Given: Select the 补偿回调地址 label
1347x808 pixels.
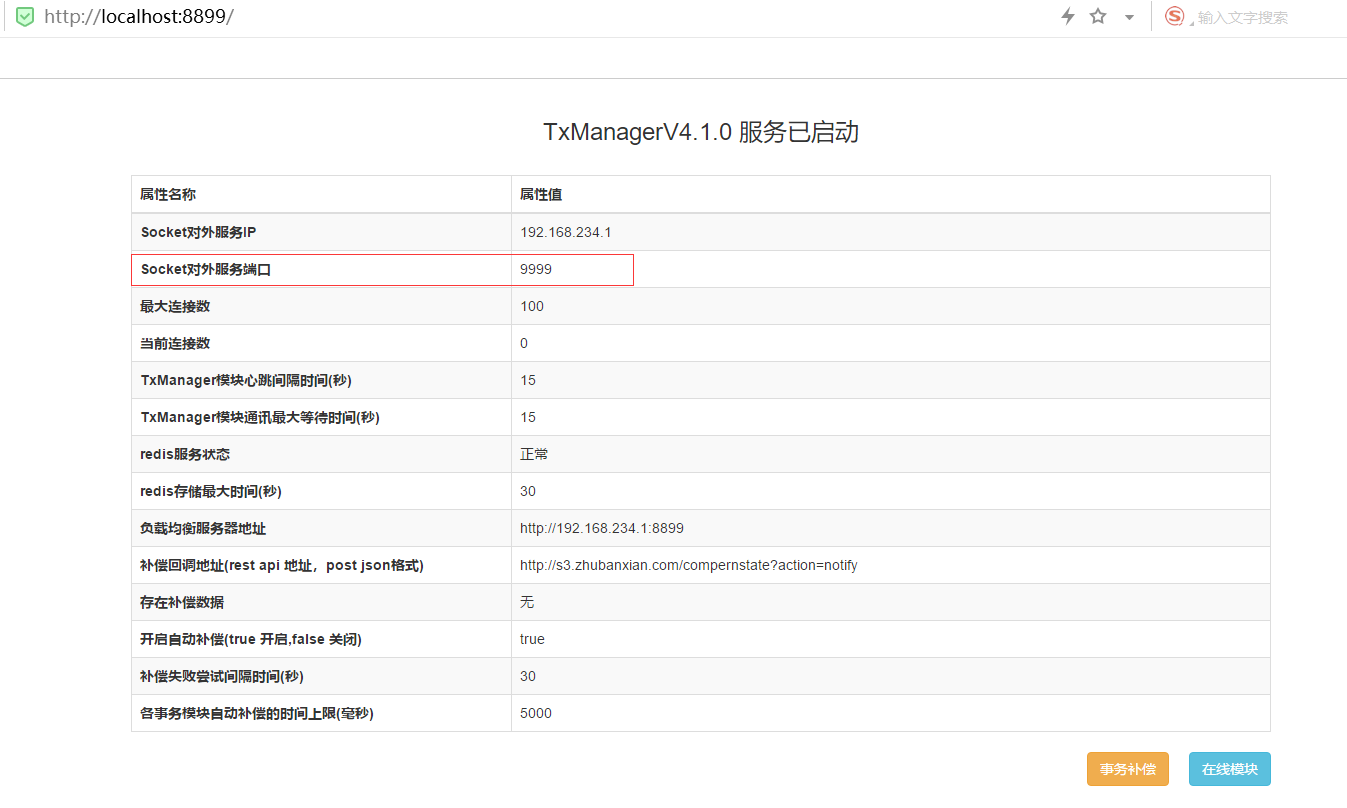Looking at the screenshot, I should click(x=282, y=565).
